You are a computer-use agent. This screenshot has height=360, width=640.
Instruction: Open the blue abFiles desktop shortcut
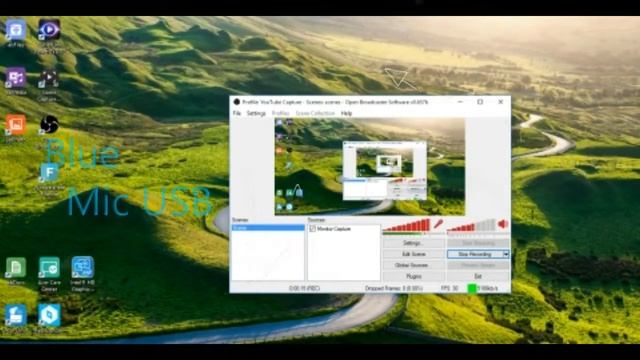click(x=16, y=30)
